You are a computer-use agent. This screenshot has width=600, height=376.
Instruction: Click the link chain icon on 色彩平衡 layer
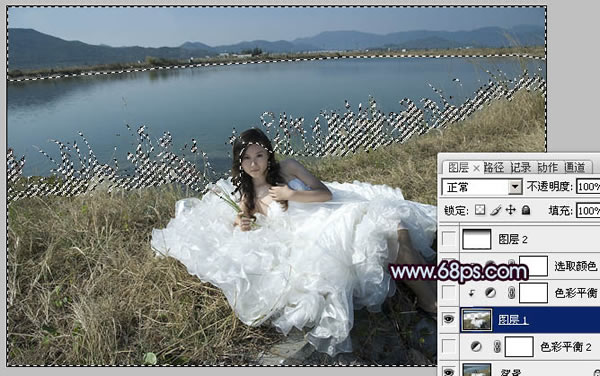511,293
